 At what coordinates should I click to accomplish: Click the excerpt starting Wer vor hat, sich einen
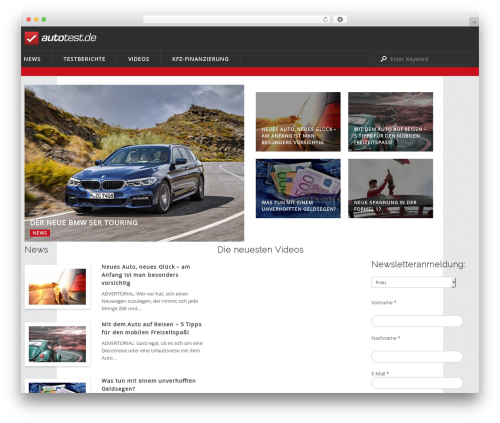[150, 301]
